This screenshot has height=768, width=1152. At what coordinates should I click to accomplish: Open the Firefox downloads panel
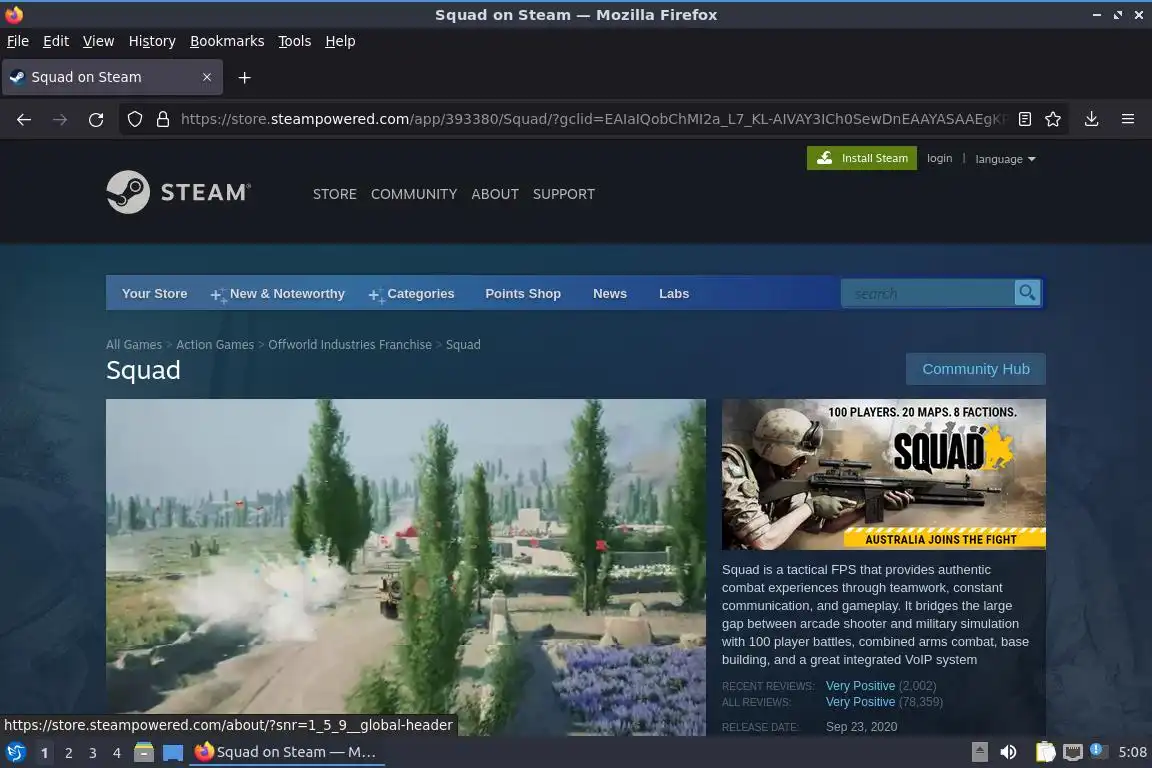click(x=1091, y=119)
